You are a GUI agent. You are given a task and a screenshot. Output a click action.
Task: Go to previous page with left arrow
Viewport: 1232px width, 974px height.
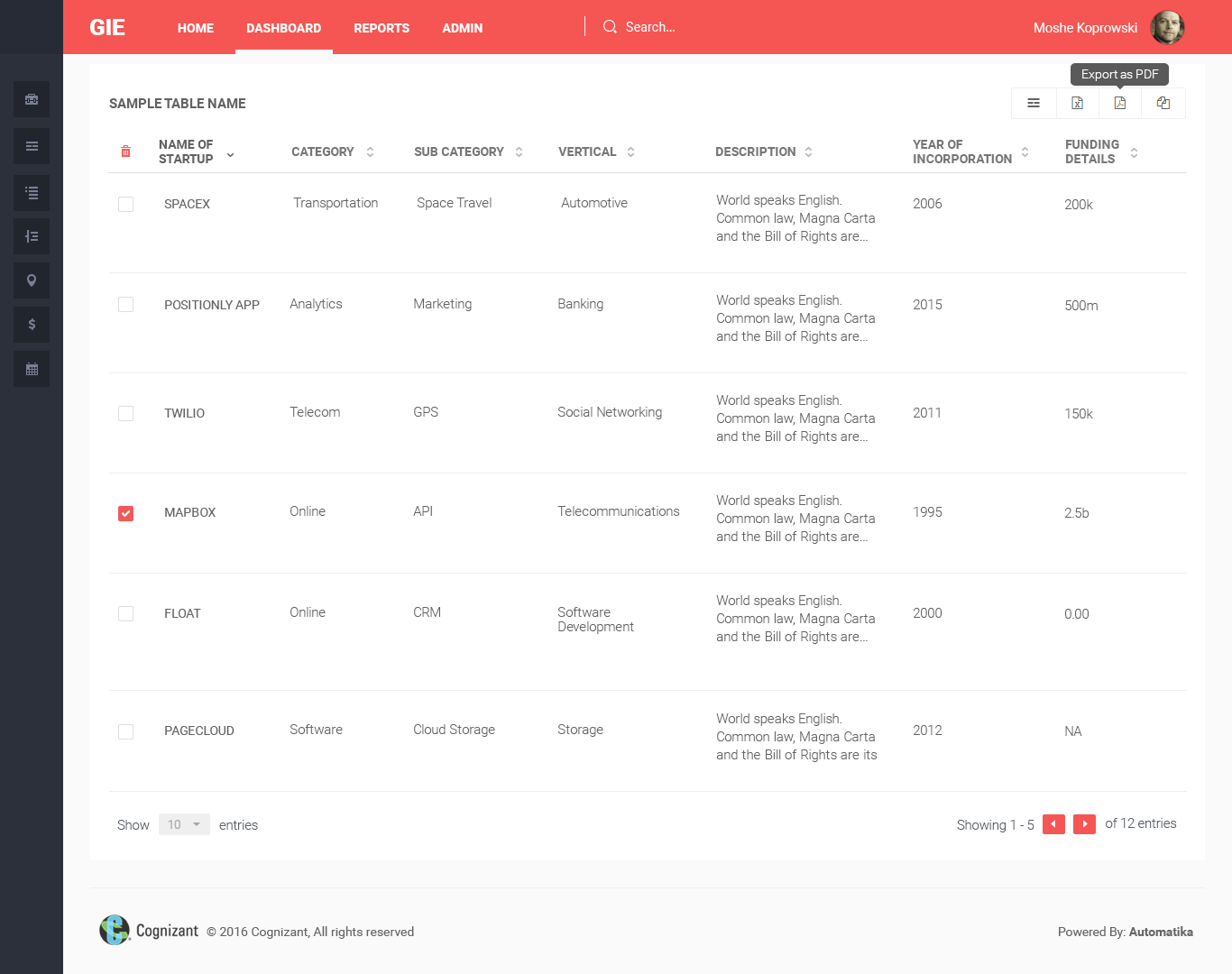tap(1053, 824)
